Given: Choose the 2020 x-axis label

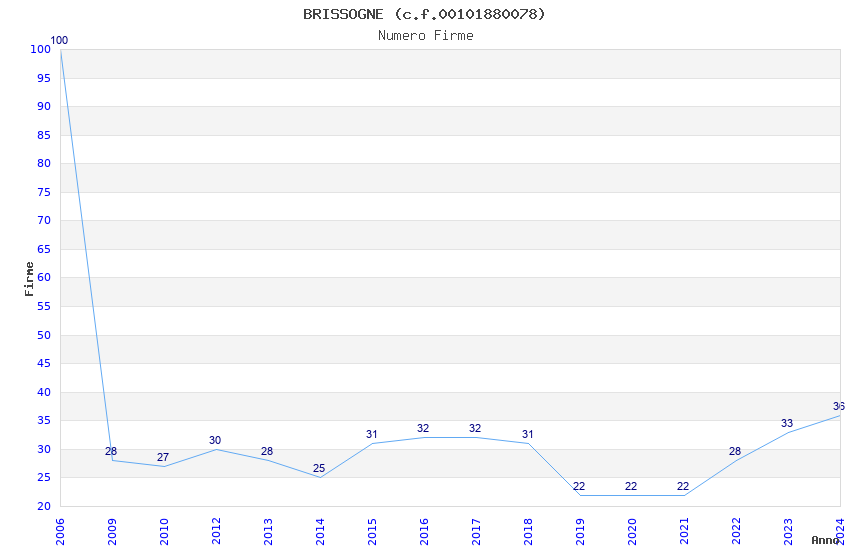Looking at the screenshot, I should coord(633,531).
